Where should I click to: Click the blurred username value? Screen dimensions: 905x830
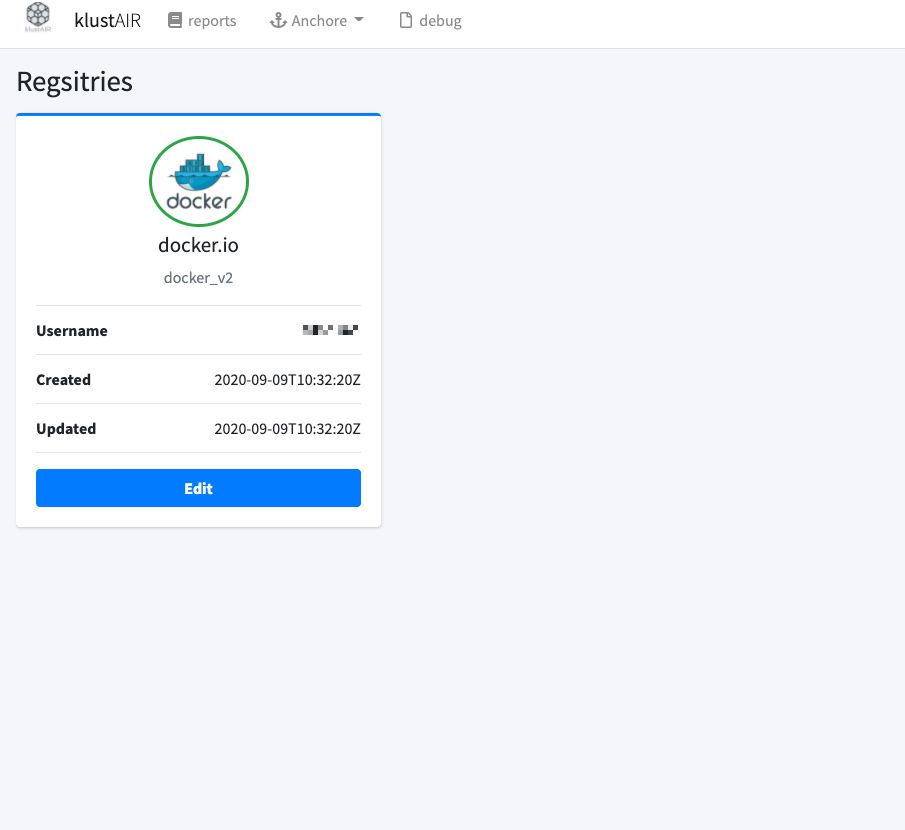point(330,330)
